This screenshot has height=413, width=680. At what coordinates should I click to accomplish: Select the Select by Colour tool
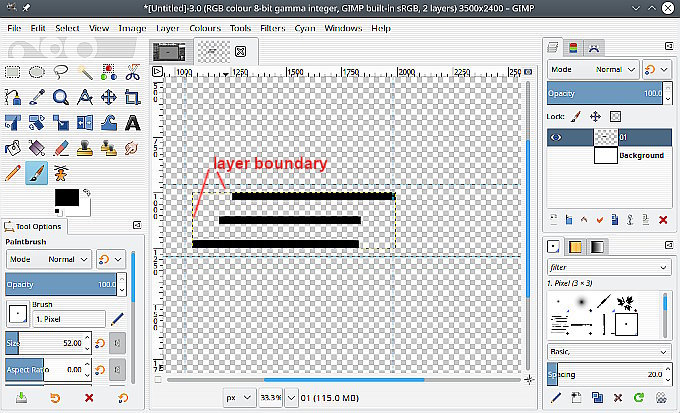(108, 72)
